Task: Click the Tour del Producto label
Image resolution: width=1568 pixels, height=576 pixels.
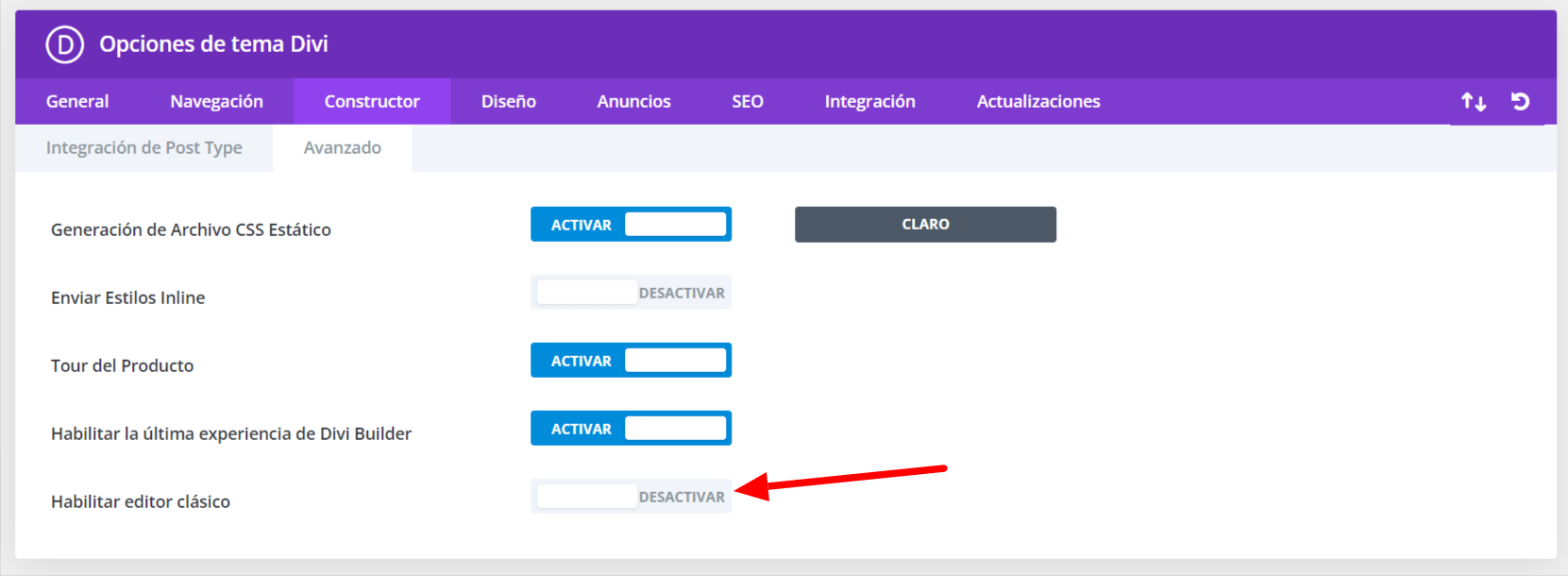Action: tap(122, 365)
